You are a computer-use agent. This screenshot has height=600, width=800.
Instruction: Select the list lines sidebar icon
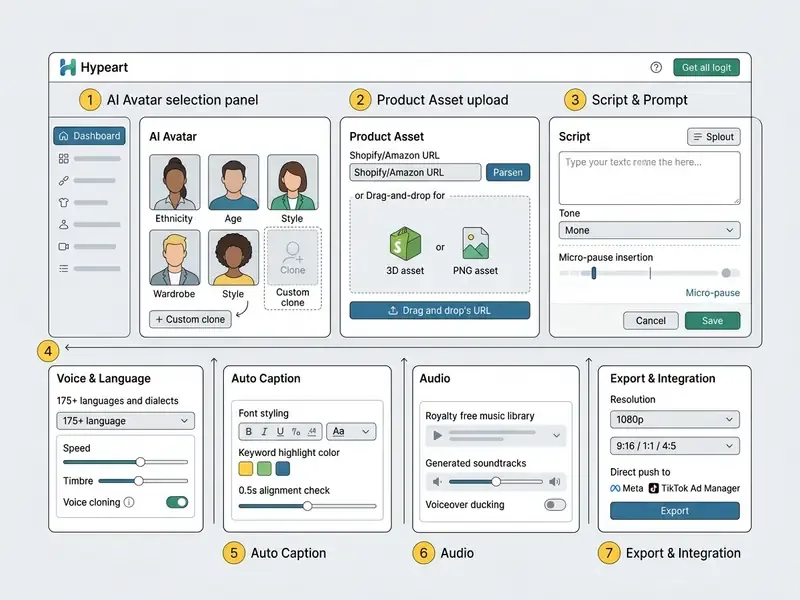64,268
